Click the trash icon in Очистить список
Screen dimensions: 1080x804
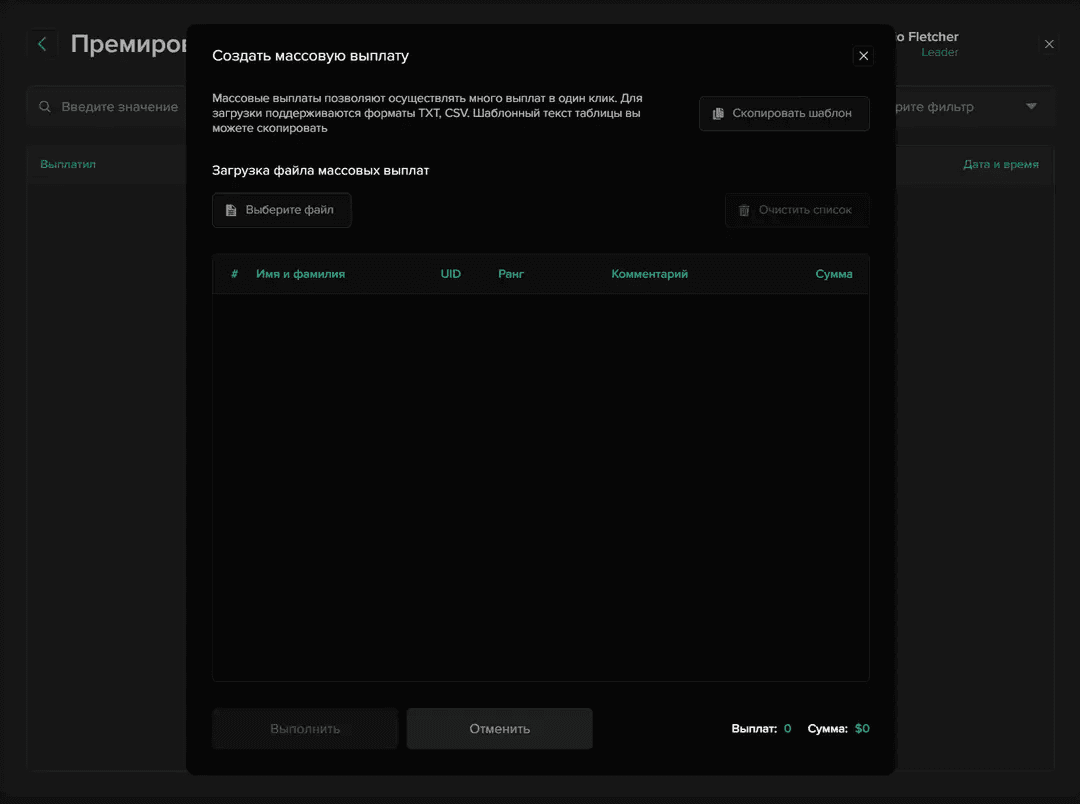tap(744, 210)
